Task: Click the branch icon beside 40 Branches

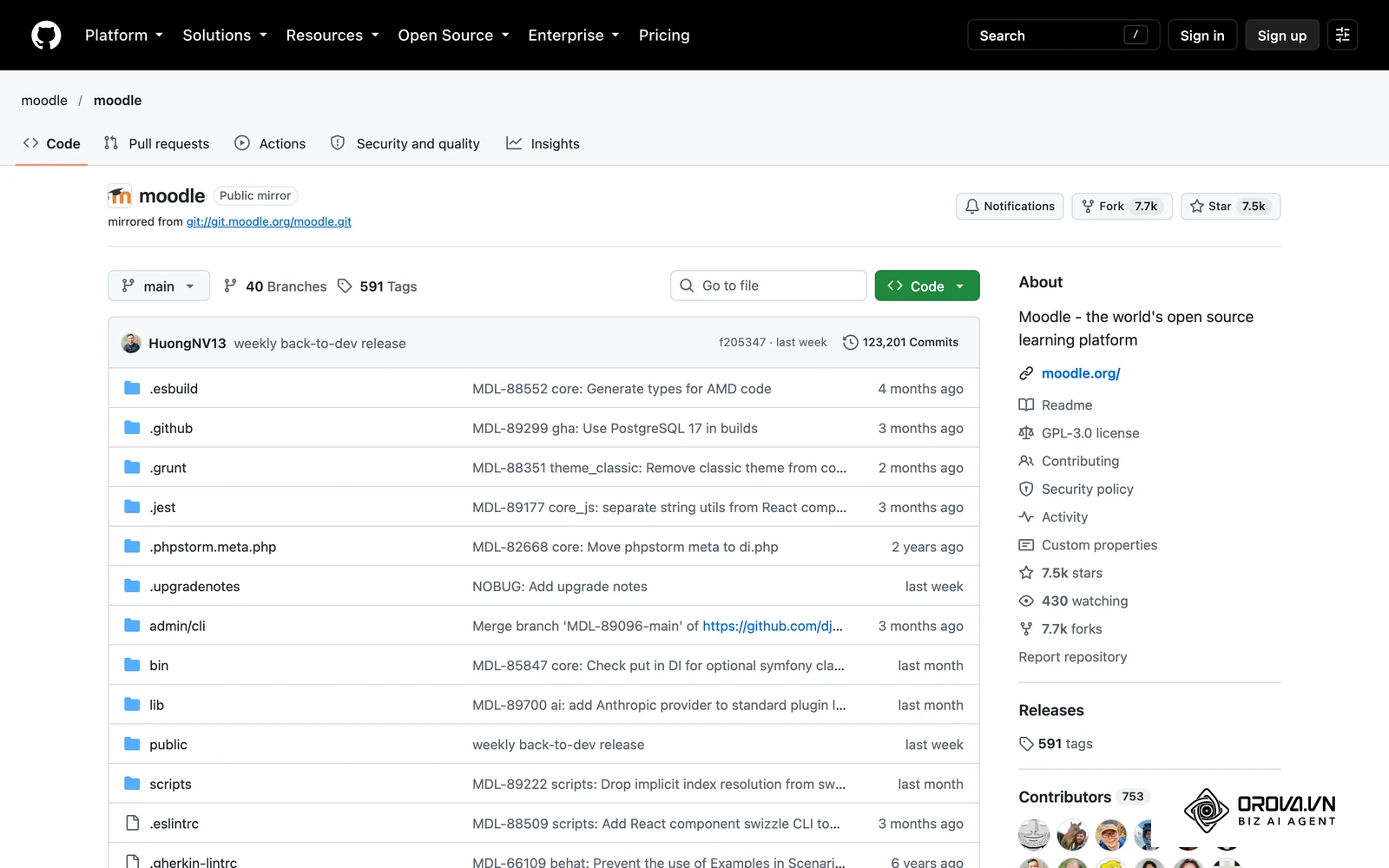Action: point(230,286)
